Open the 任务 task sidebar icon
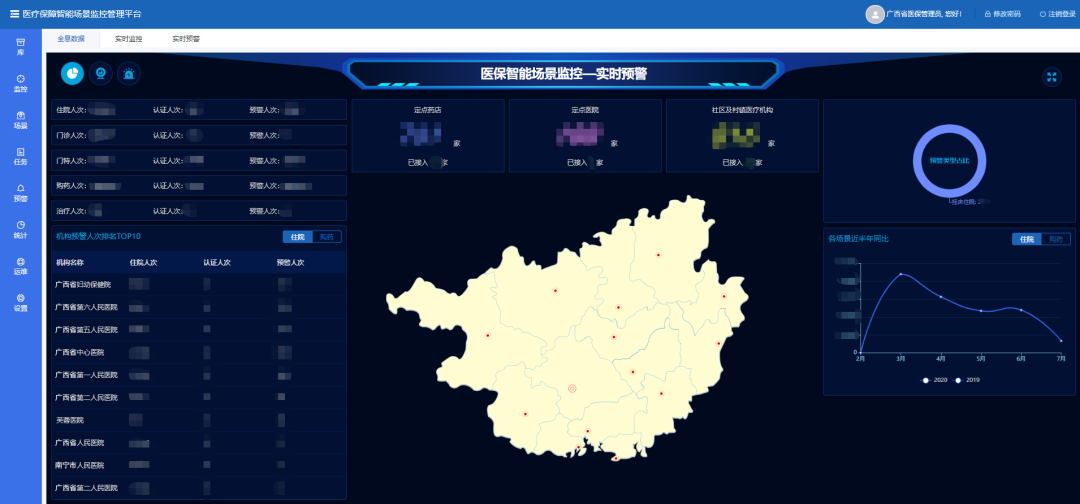The height and width of the screenshot is (504, 1080). pyautogui.click(x=21, y=156)
